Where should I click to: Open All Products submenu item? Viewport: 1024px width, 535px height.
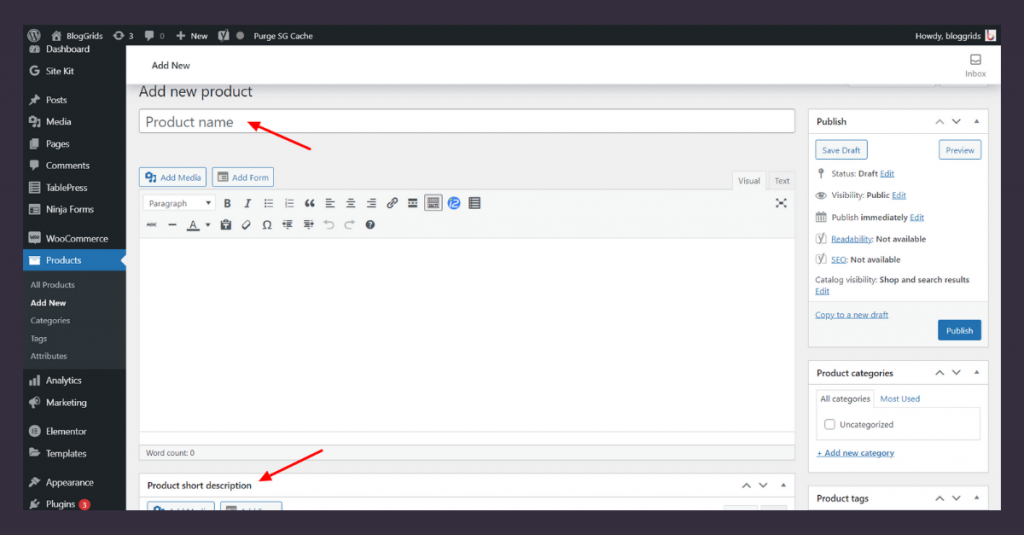(x=52, y=285)
